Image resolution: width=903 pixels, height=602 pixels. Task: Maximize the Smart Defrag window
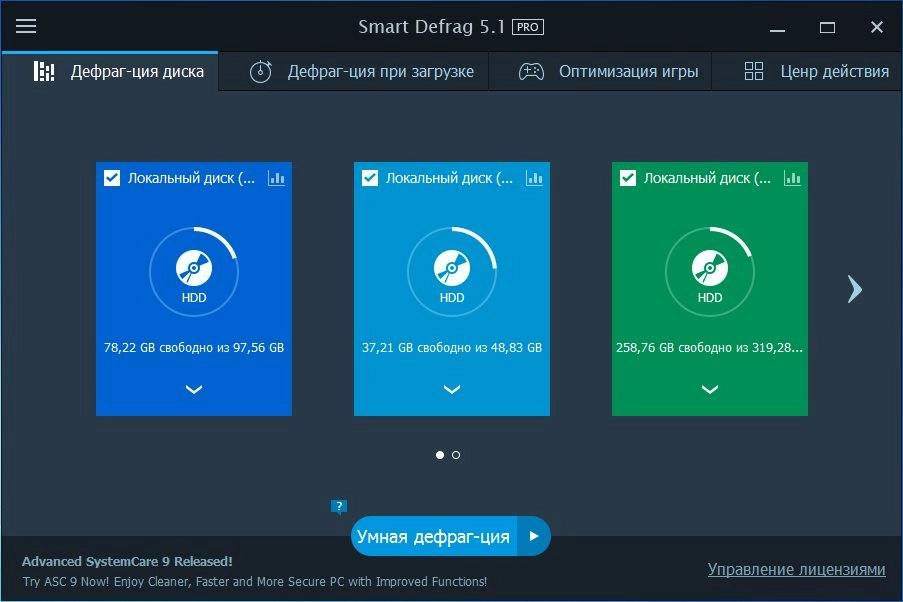coord(828,27)
